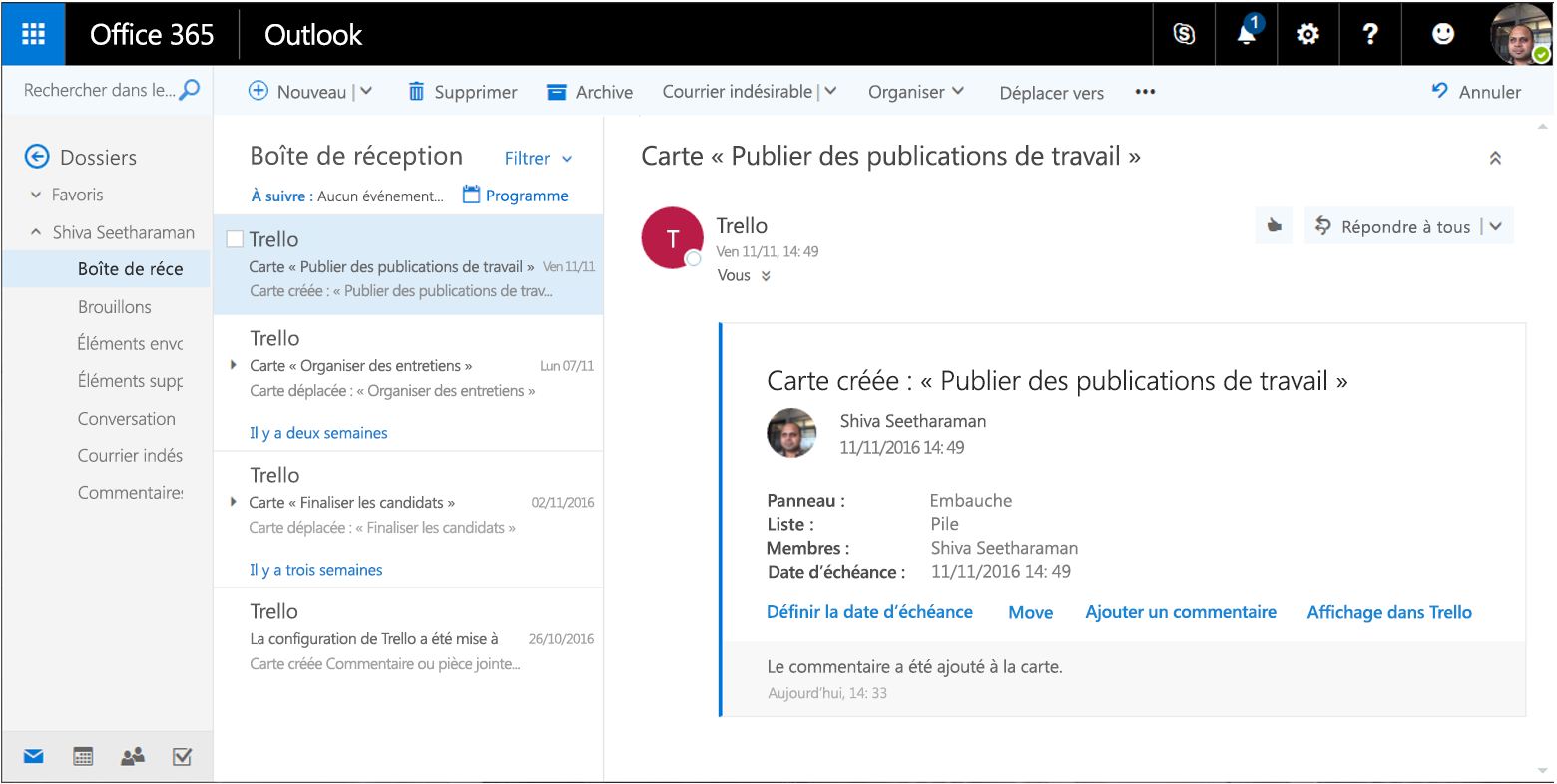Click the like thumbs-up button
The height and width of the screenshot is (784, 1557).
(x=1274, y=226)
